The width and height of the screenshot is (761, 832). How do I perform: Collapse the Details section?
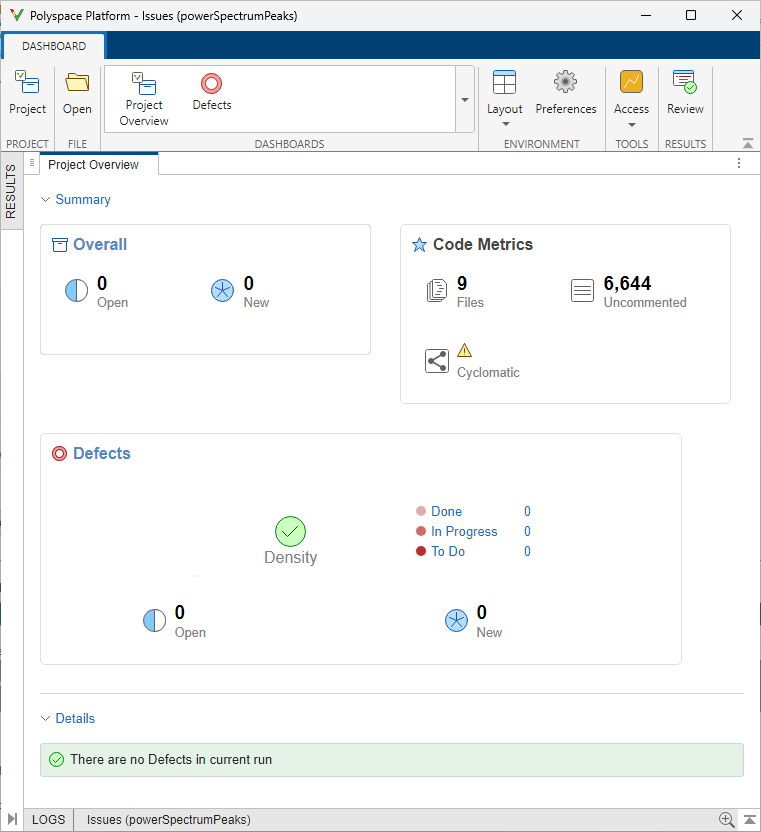(45, 719)
